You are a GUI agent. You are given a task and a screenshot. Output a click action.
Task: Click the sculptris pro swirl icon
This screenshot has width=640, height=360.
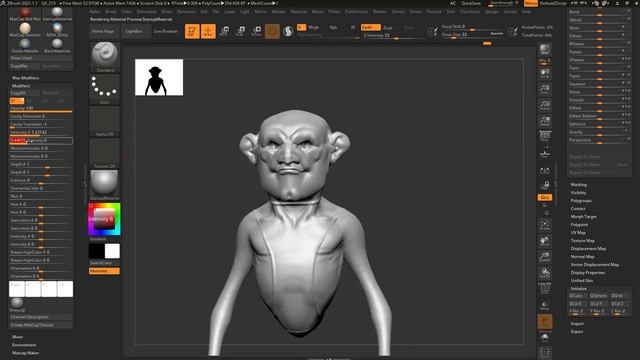point(288,31)
